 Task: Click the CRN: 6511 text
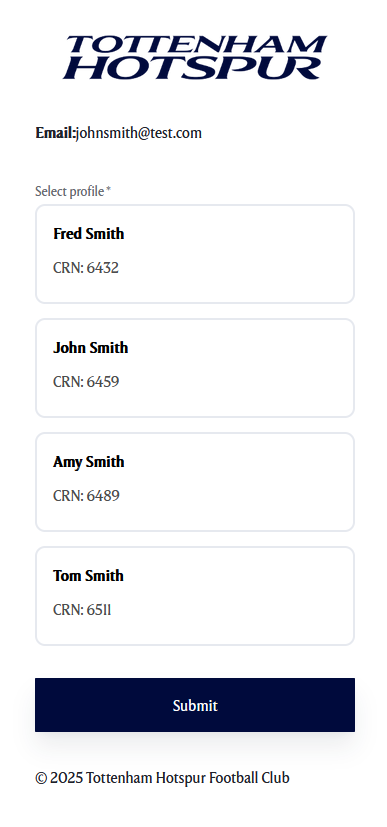tap(82, 610)
